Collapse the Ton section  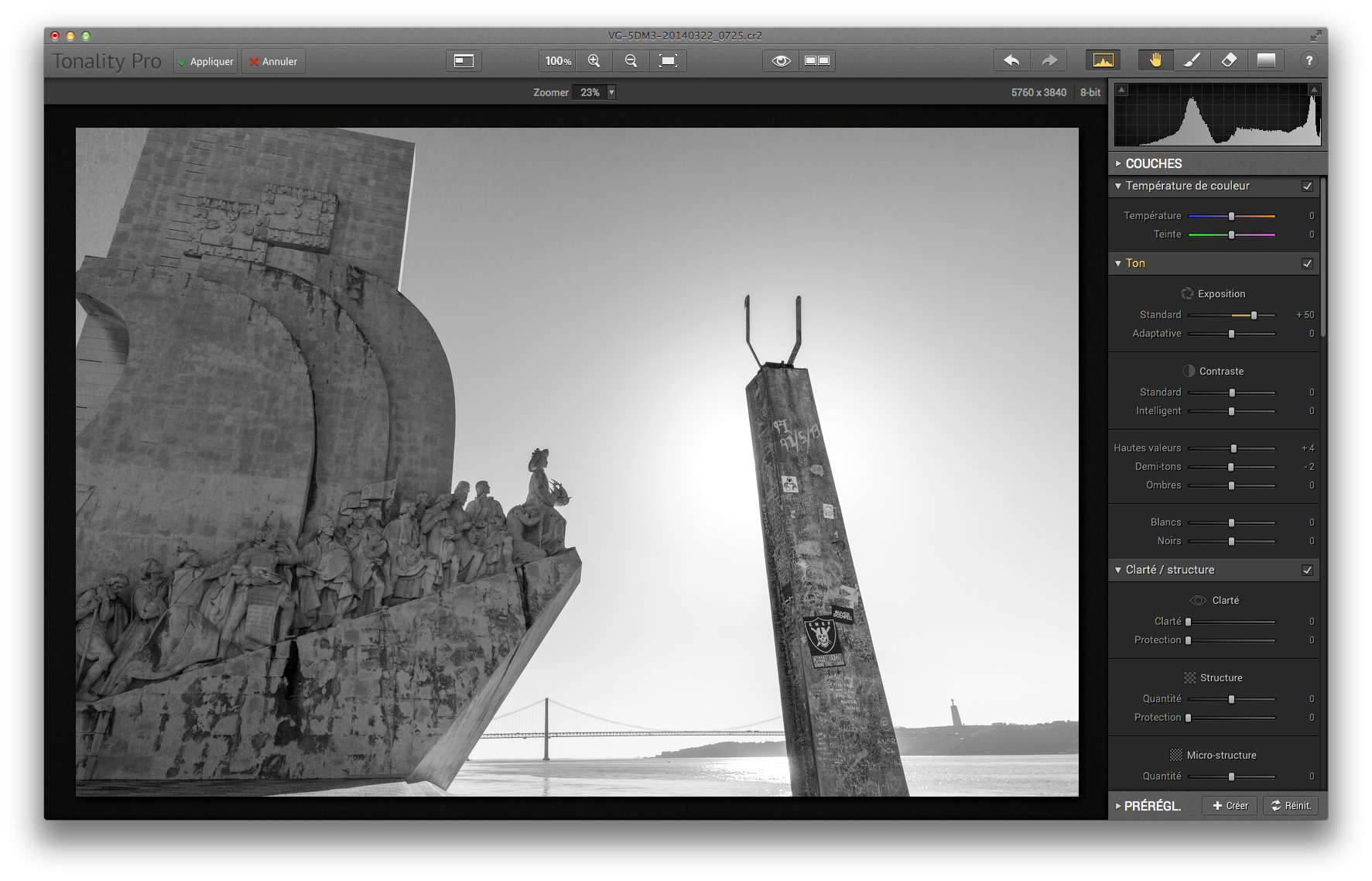point(1117,263)
